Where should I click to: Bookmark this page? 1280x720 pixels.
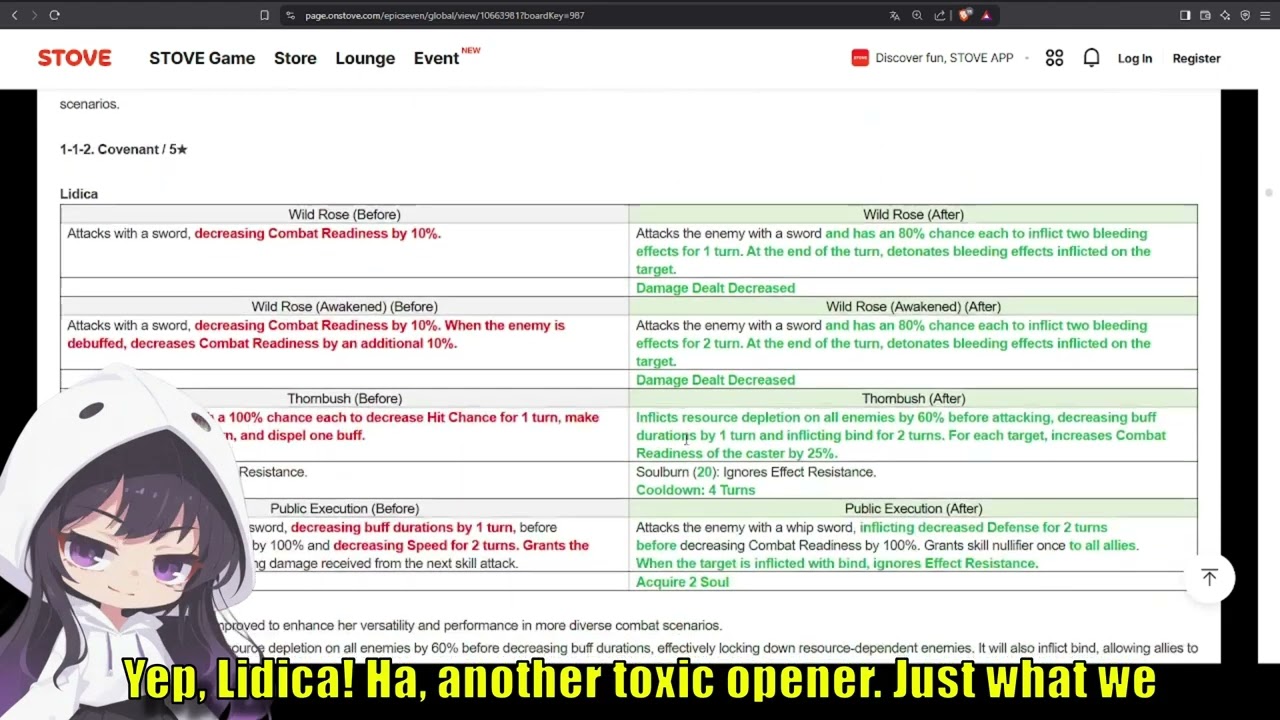pyautogui.click(x=264, y=15)
